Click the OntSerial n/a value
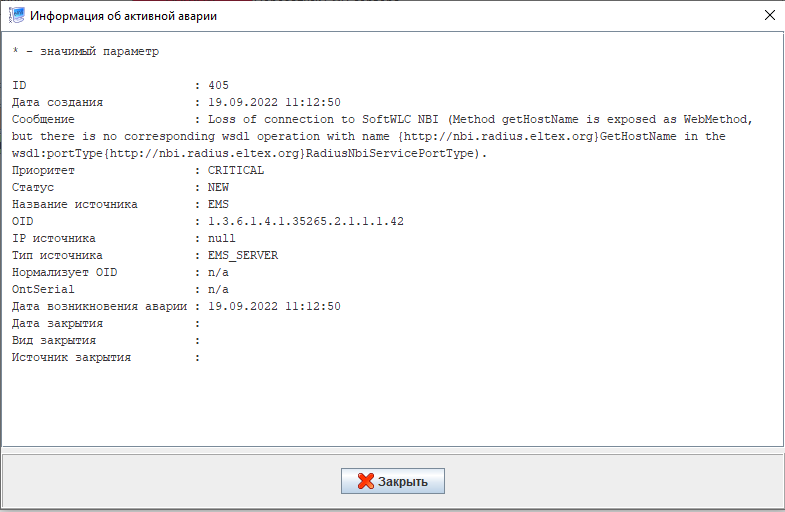This screenshot has width=785, height=512. (x=218, y=289)
